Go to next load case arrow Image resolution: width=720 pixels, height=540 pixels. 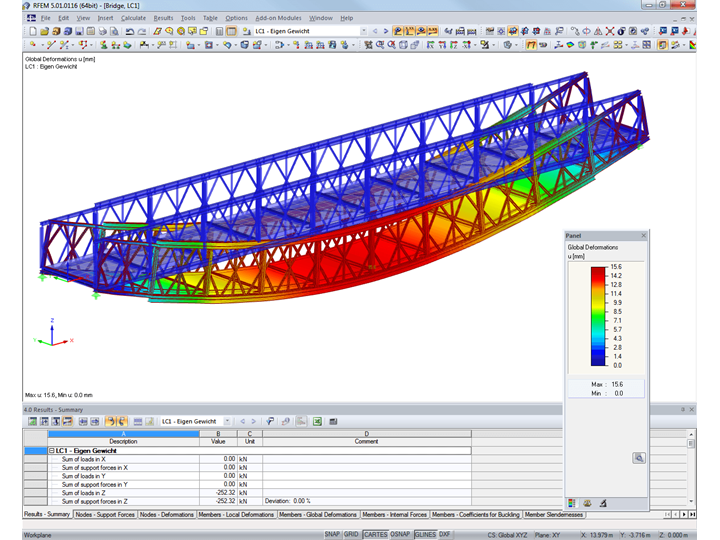coord(386,31)
